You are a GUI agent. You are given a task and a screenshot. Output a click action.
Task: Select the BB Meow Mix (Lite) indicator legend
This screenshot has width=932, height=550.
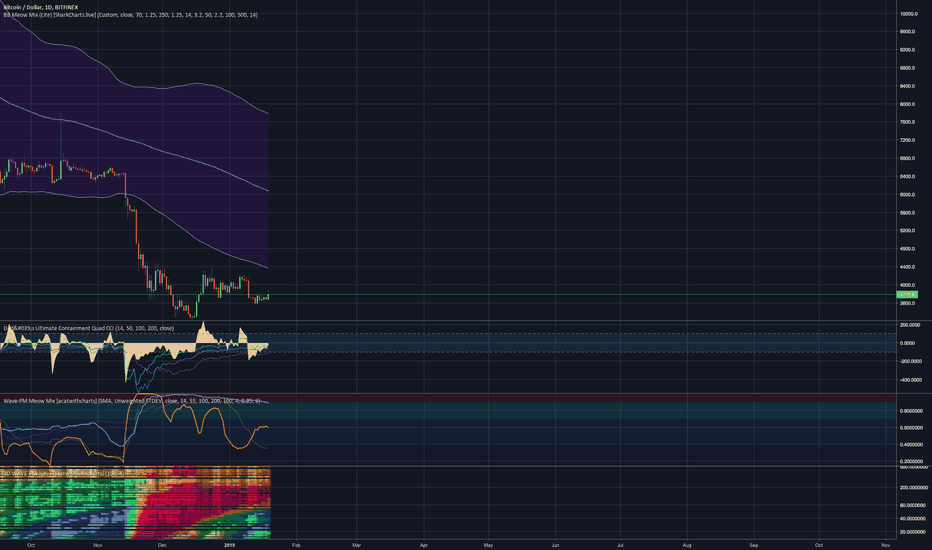[130, 15]
